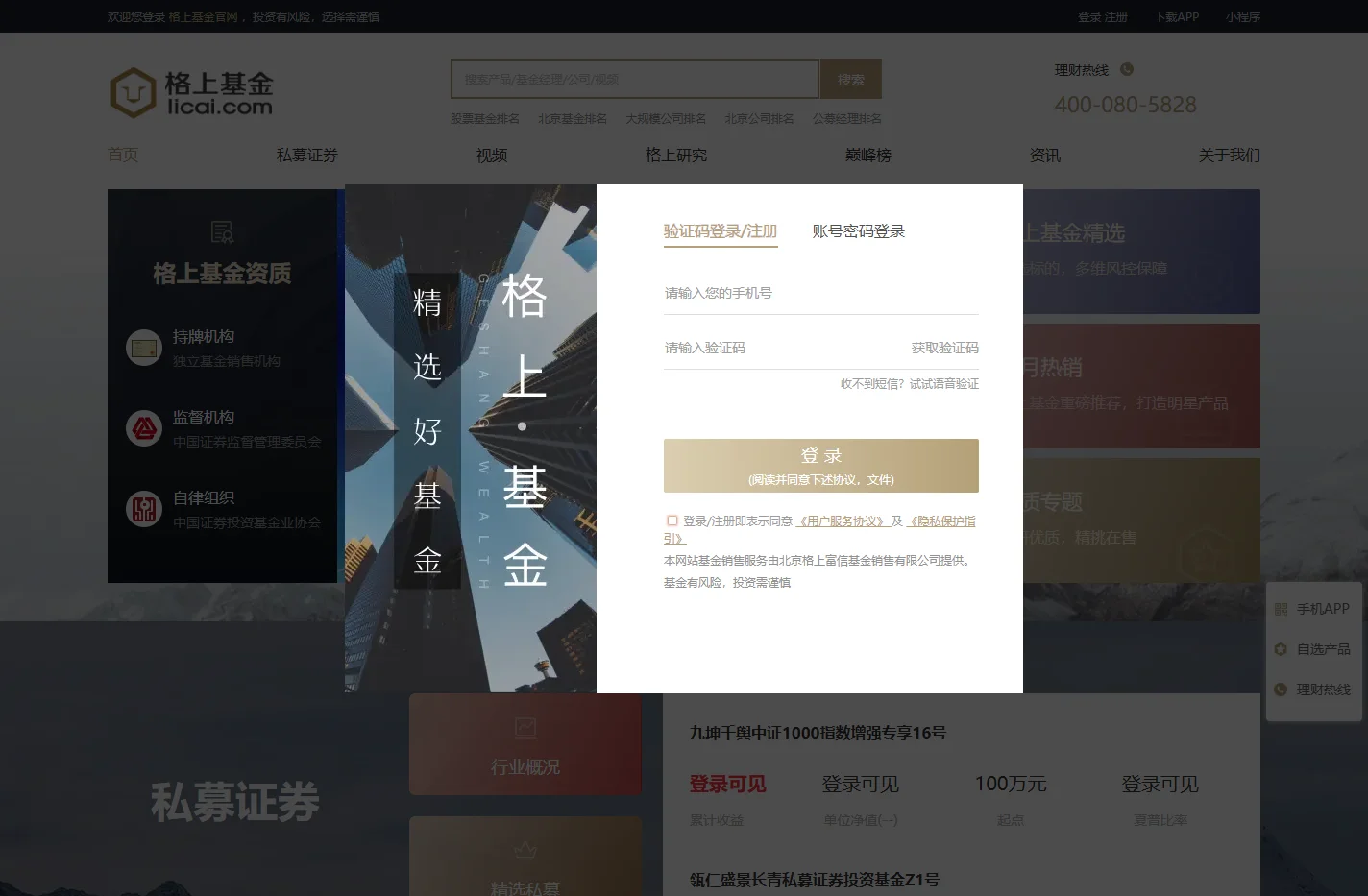
Task: Click the 请输入您的手机号 phone input field
Action: point(821,293)
